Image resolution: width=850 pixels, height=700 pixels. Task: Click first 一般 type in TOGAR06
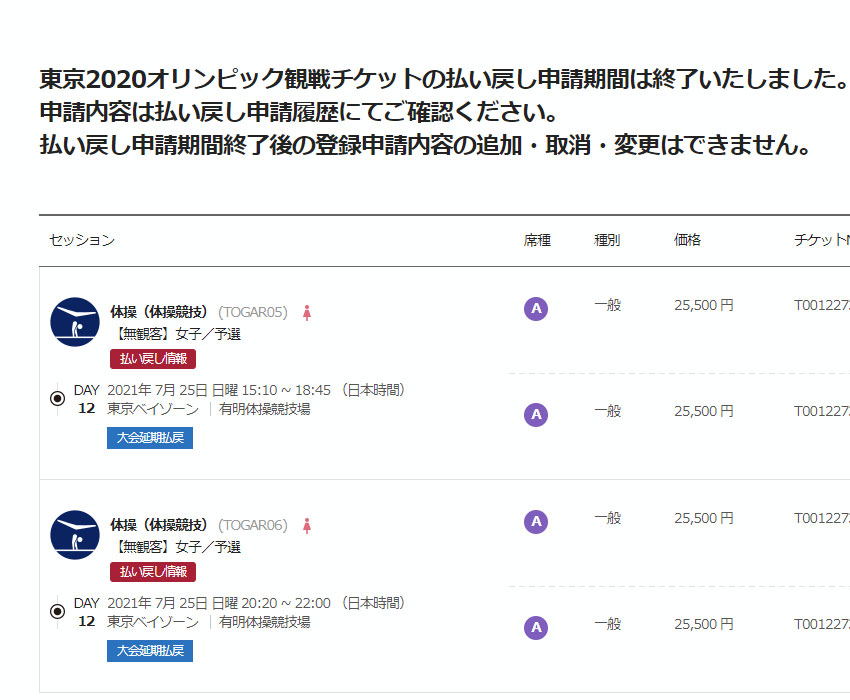[608, 518]
